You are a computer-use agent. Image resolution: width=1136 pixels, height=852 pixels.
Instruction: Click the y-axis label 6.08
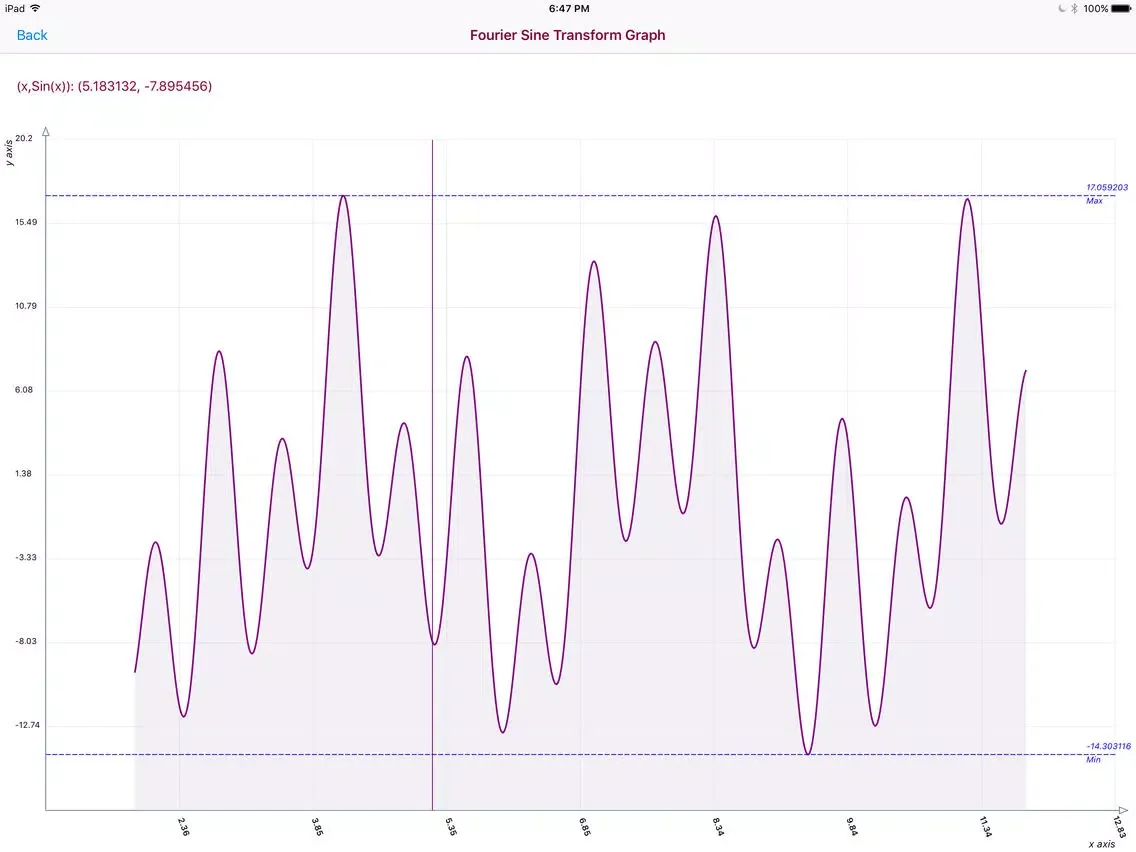pyautogui.click(x=24, y=390)
